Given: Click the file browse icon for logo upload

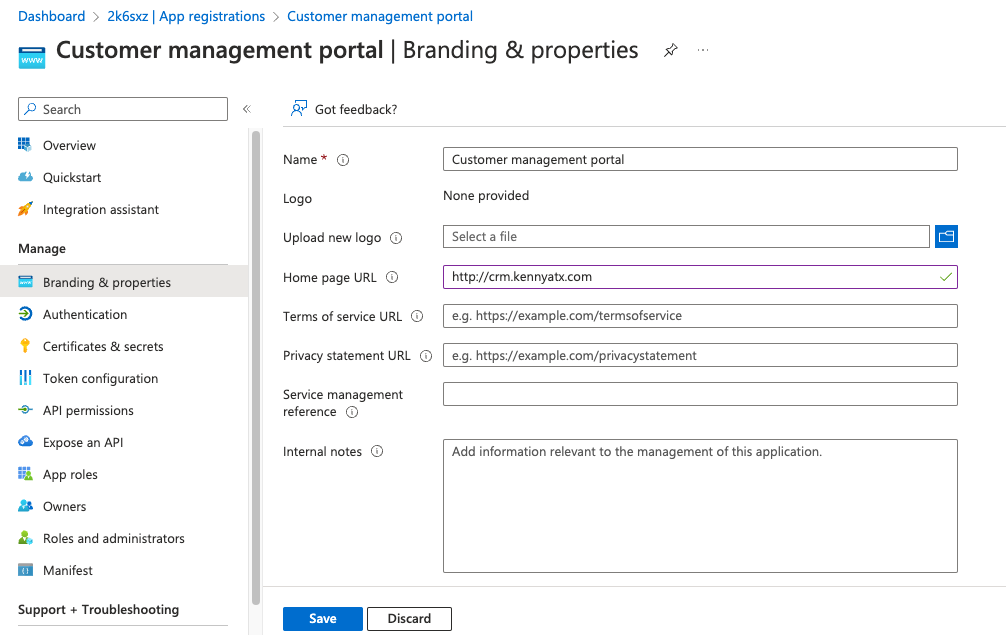Looking at the screenshot, I should pyautogui.click(x=946, y=237).
